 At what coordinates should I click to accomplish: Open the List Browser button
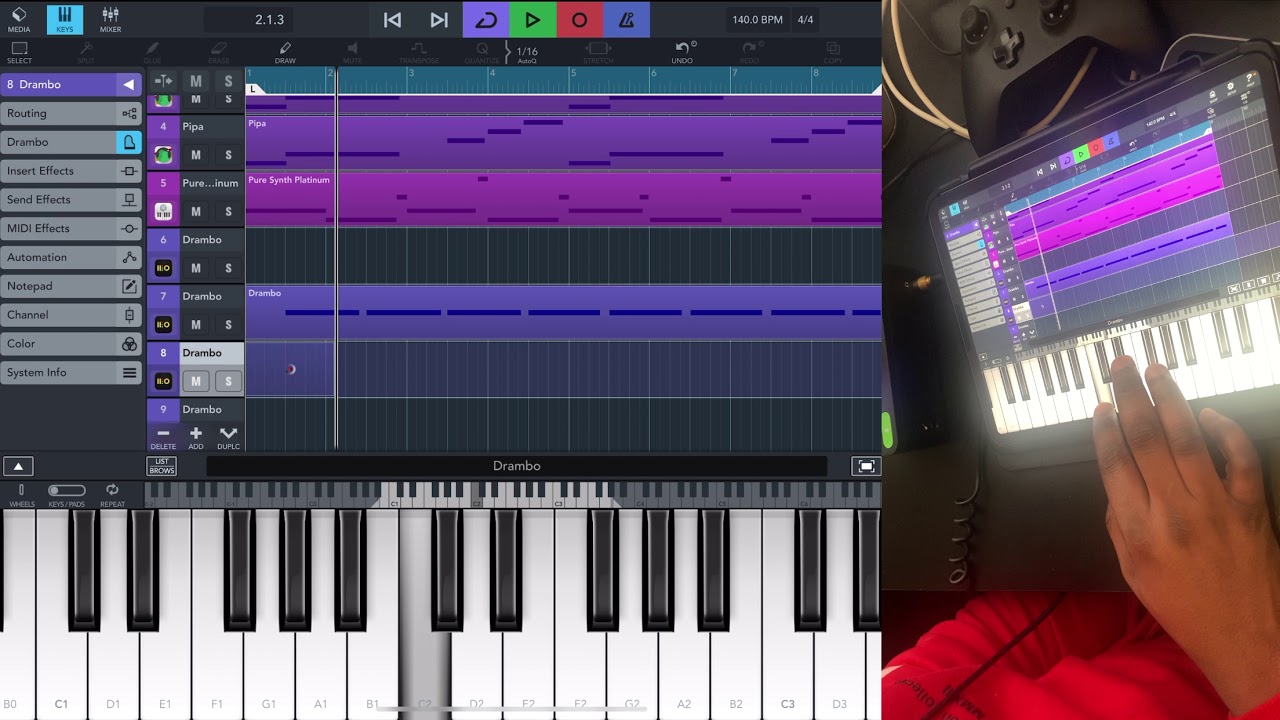[x=161, y=466]
